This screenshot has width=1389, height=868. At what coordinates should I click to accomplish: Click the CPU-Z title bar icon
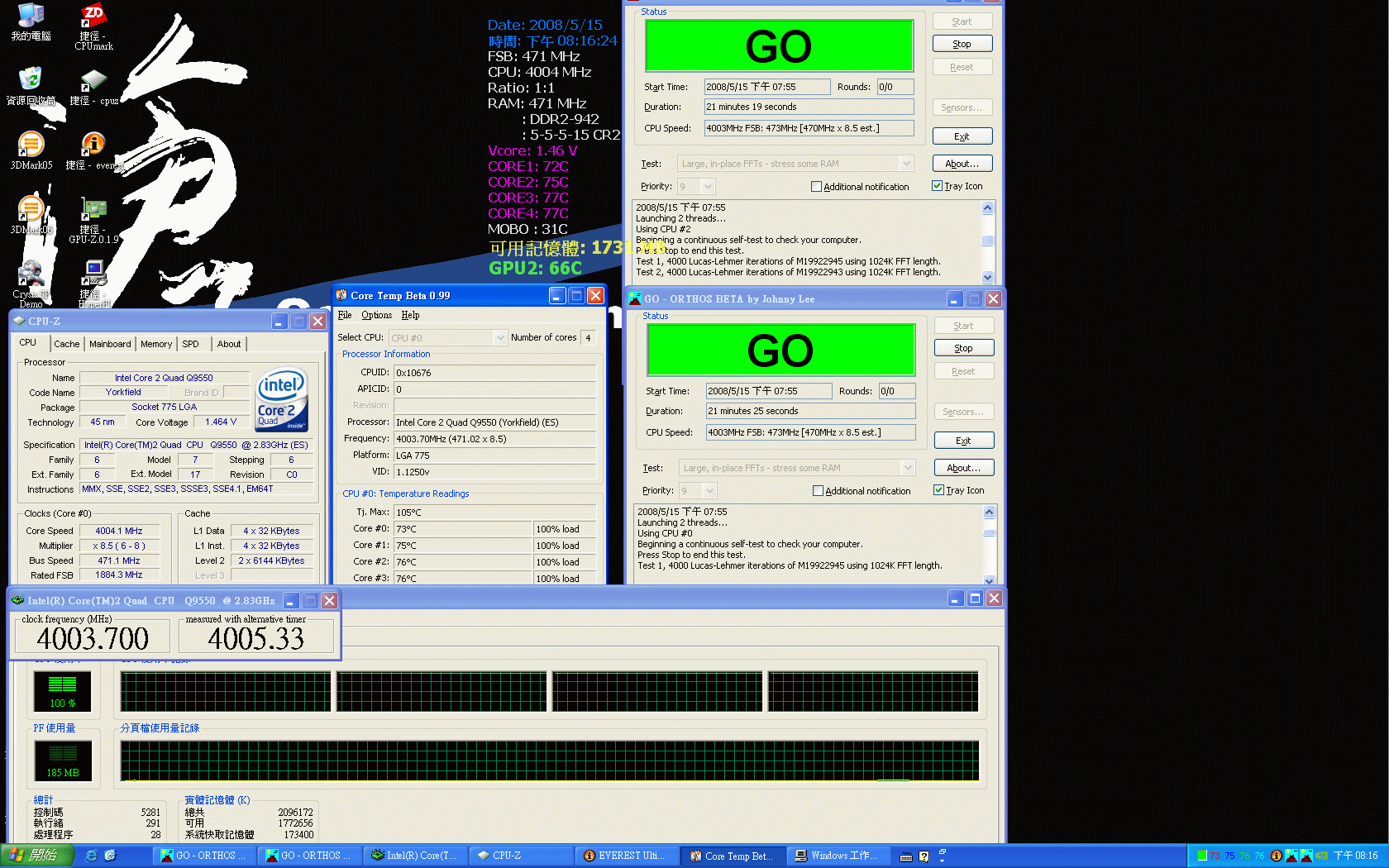click(19, 321)
